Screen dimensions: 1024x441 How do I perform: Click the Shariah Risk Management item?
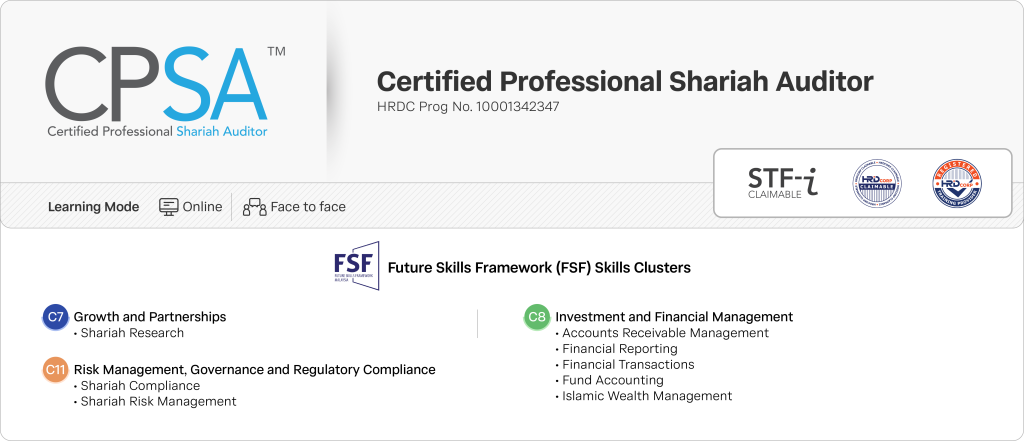point(158,402)
